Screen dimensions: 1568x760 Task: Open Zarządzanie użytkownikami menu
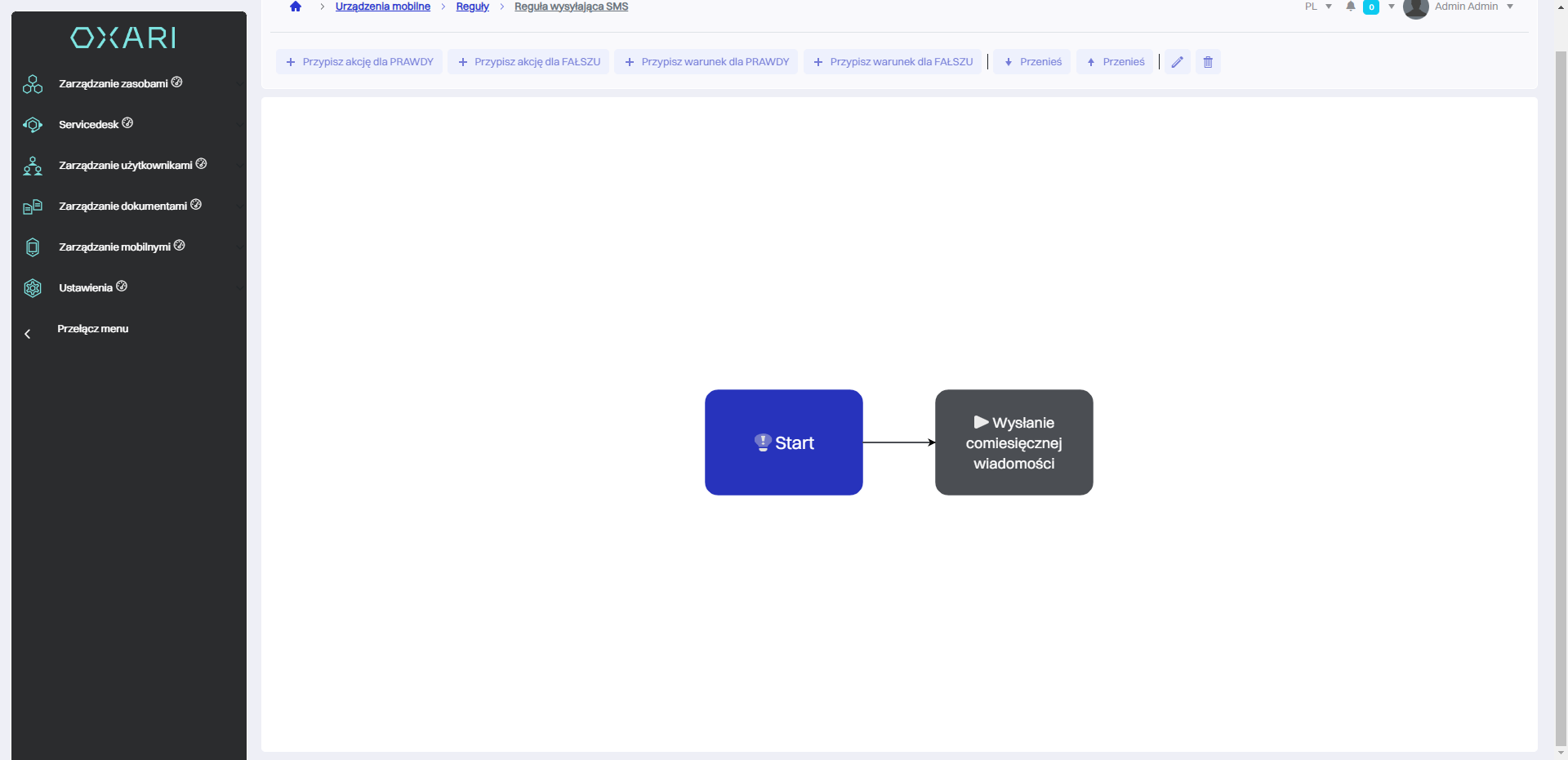pyautogui.click(x=125, y=166)
